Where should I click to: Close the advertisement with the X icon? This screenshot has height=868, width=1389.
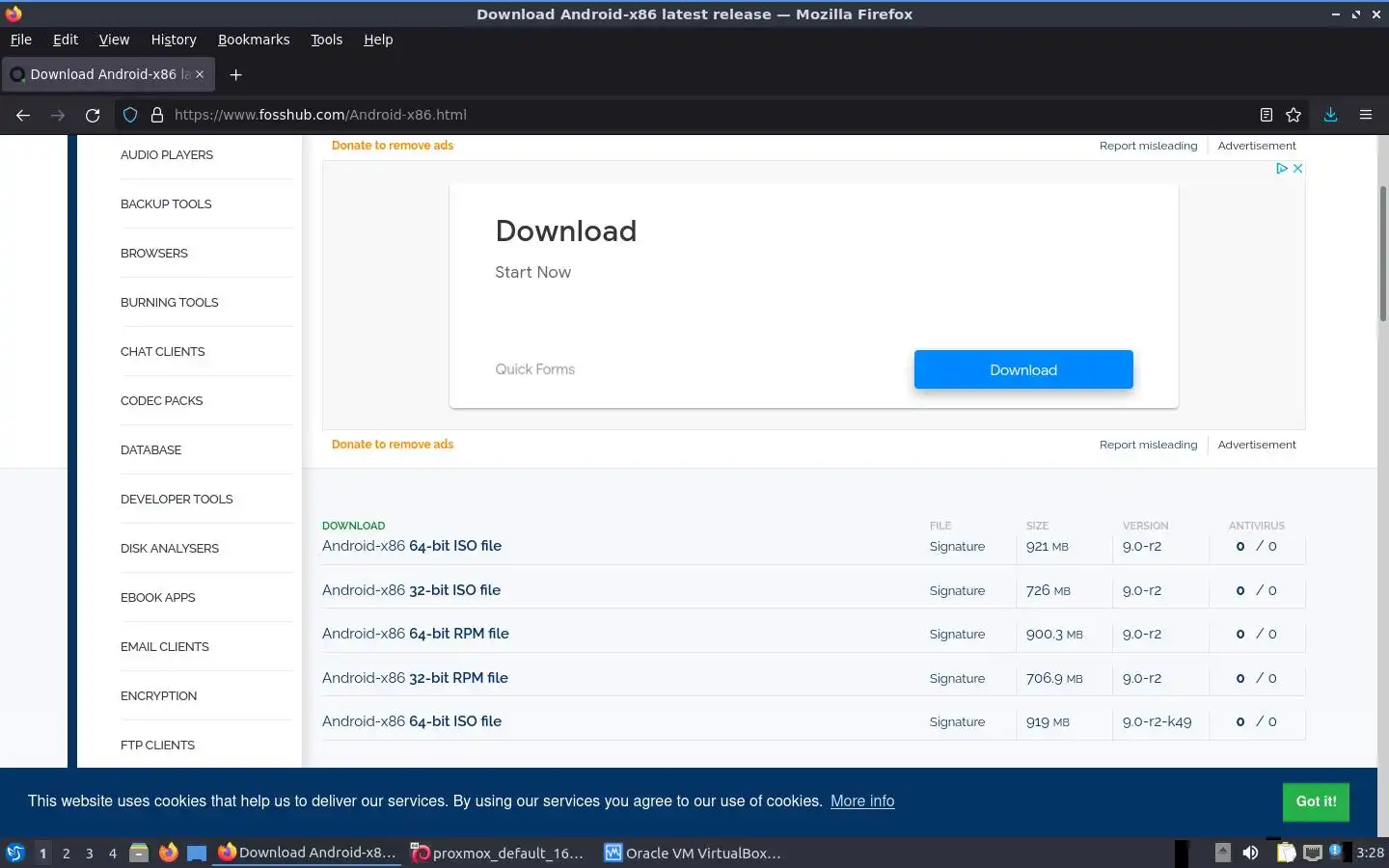(1297, 168)
